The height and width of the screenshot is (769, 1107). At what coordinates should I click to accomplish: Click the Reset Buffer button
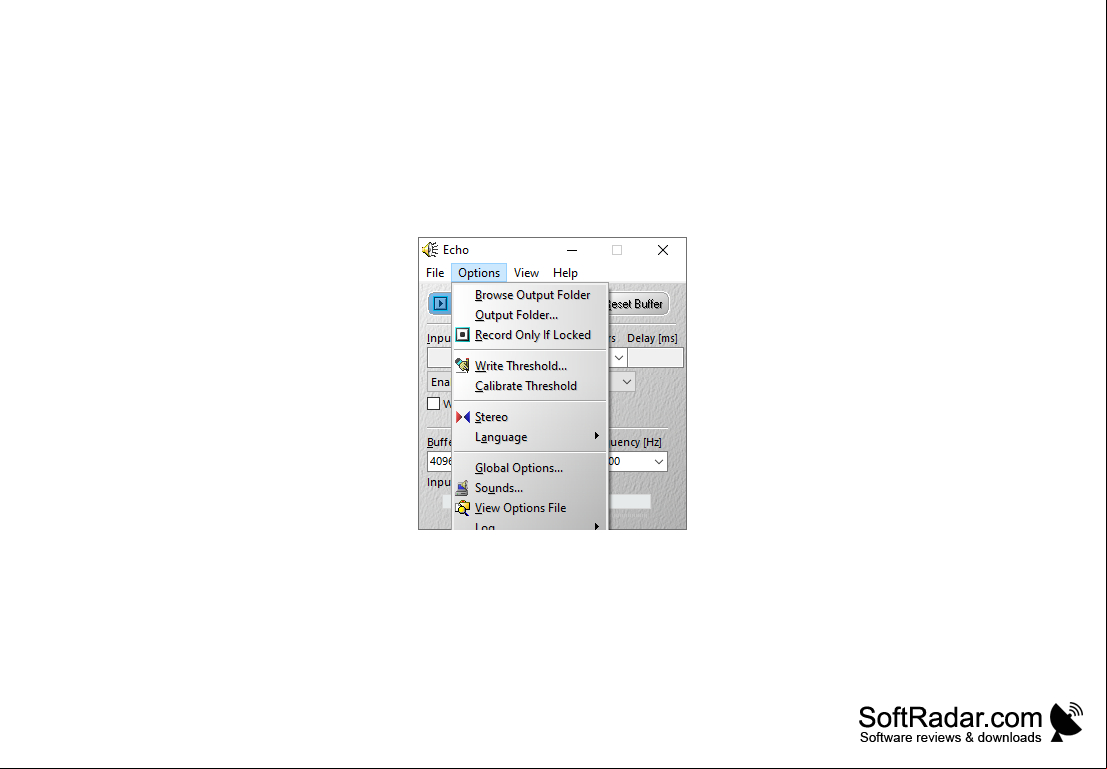pos(638,304)
